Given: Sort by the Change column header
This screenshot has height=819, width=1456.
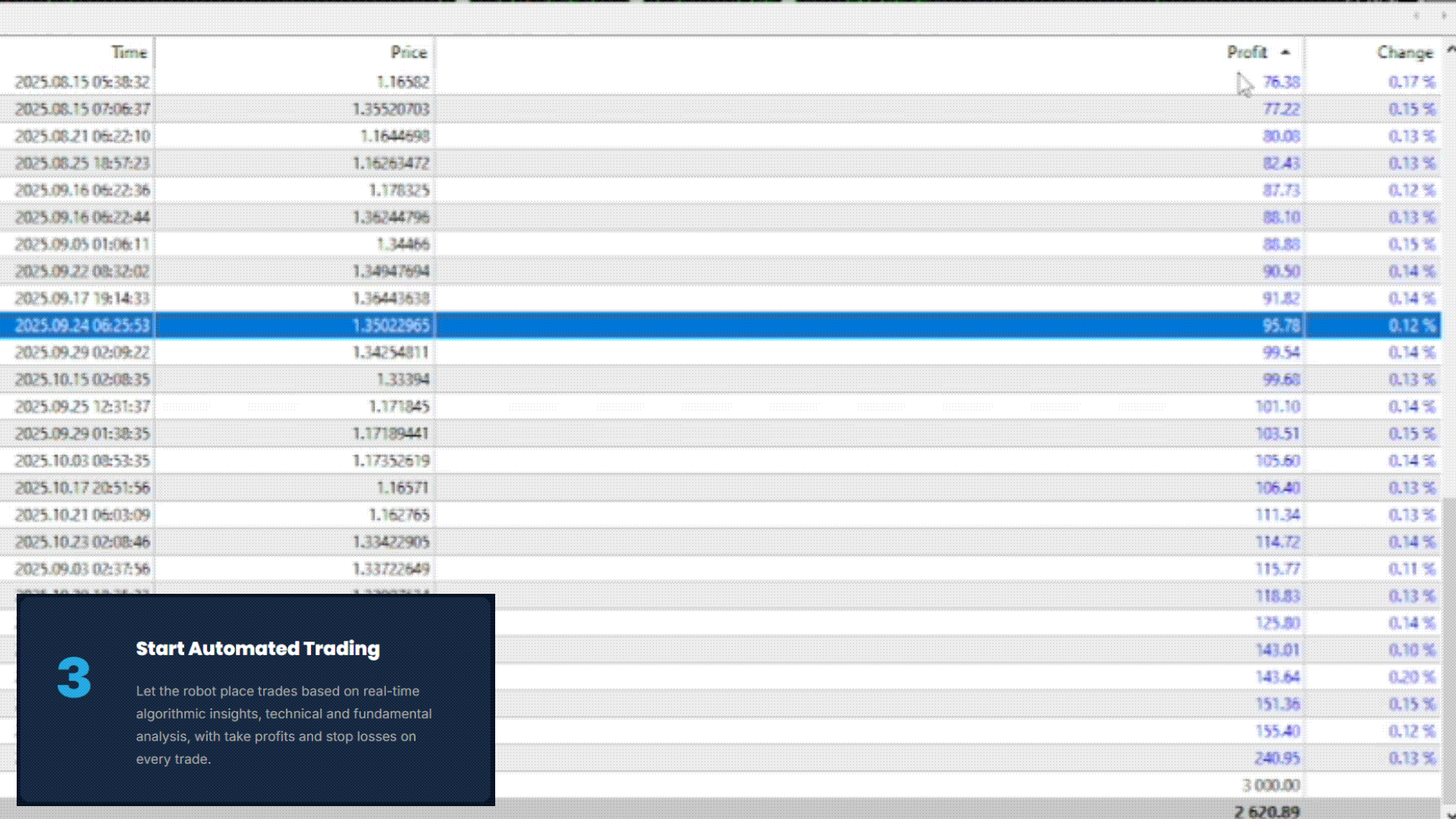Looking at the screenshot, I should pos(1404,52).
